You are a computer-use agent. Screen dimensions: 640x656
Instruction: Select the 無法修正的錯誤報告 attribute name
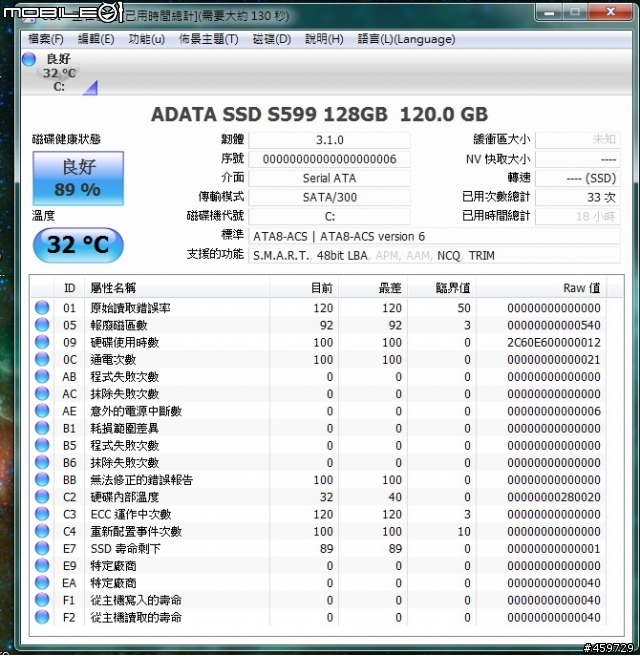click(142, 479)
